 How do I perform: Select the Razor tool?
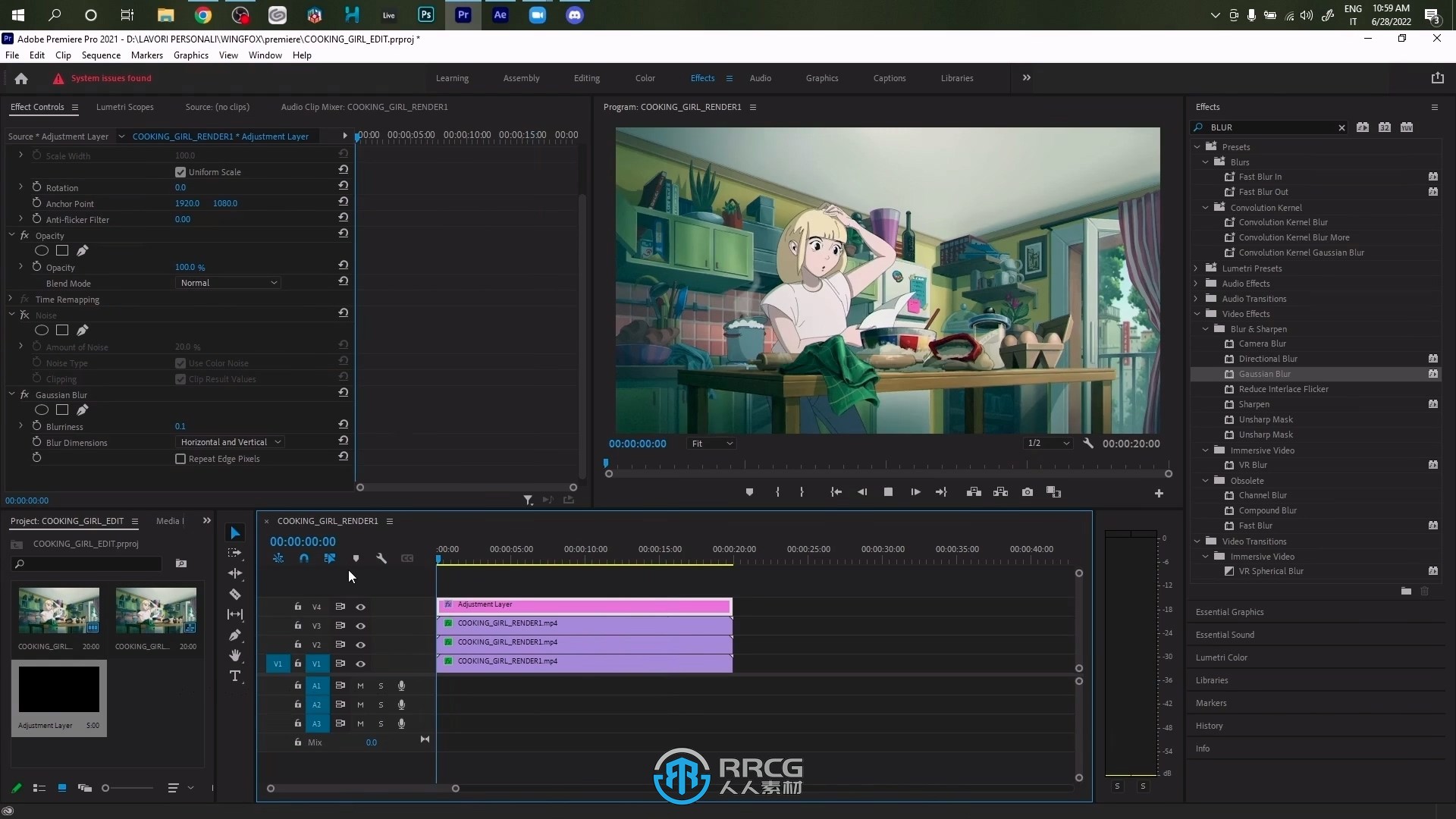(x=235, y=594)
